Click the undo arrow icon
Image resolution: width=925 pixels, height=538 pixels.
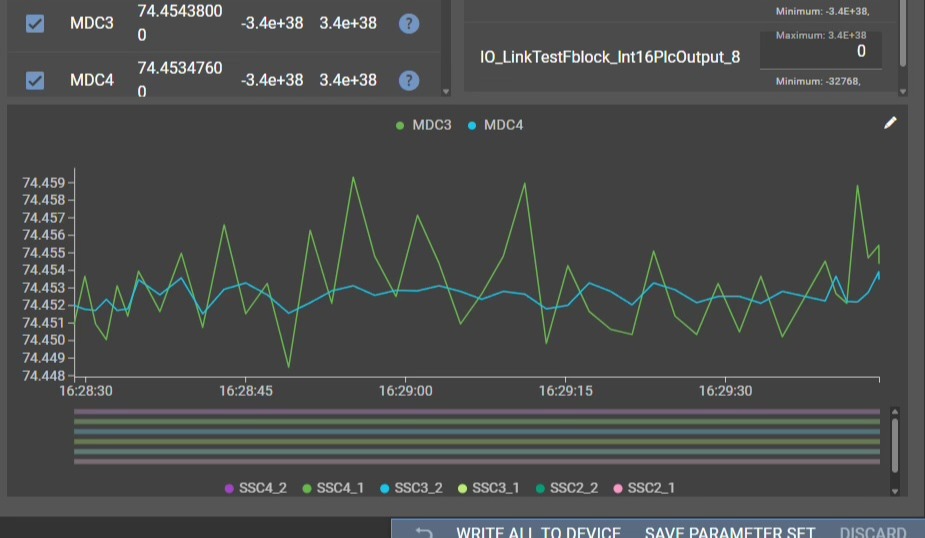click(x=424, y=532)
